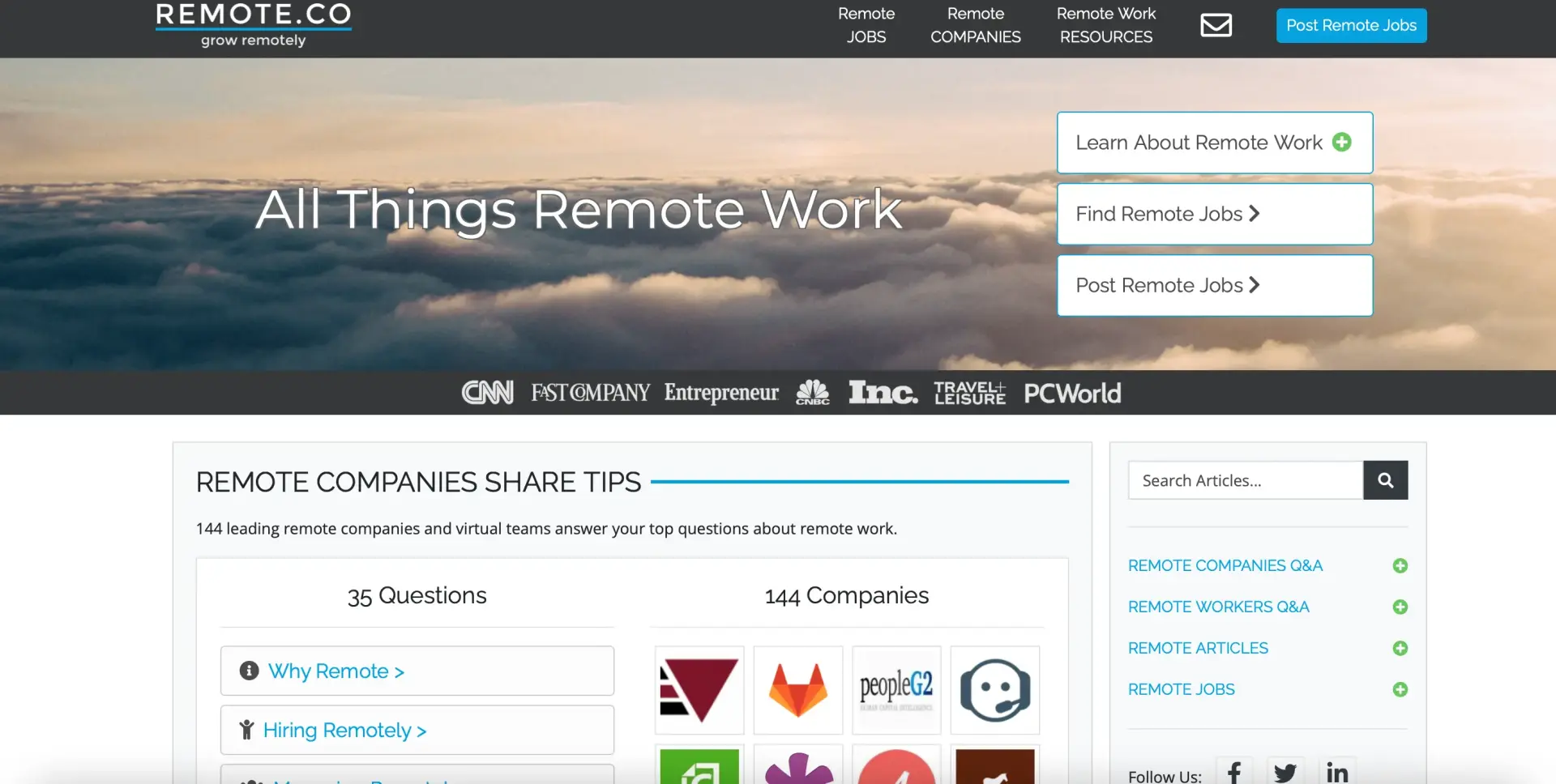Image resolution: width=1556 pixels, height=784 pixels.
Task: Expand Remote Articles plus icon
Action: [1400, 648]
